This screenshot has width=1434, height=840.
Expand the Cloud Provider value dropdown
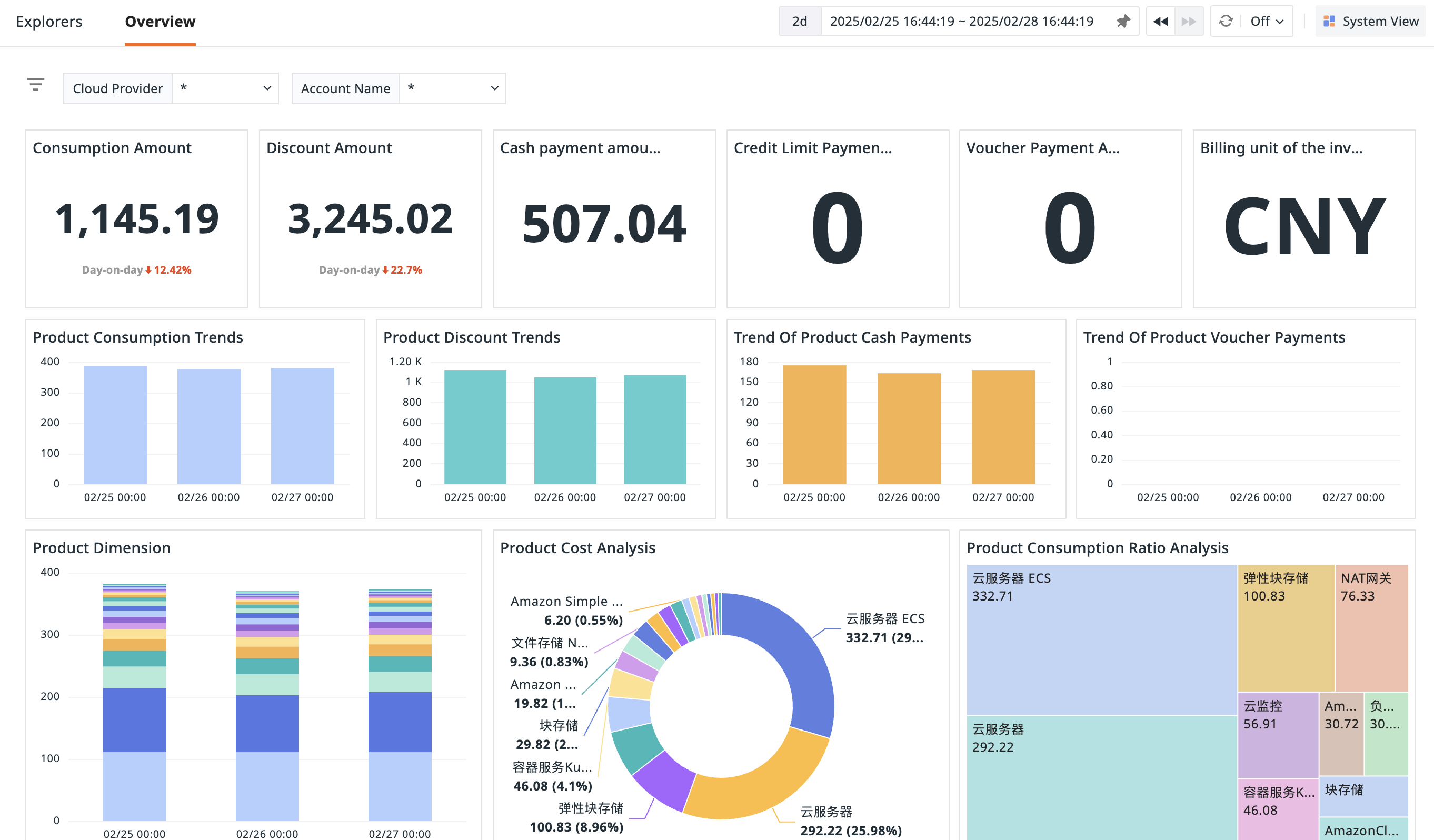225,88
